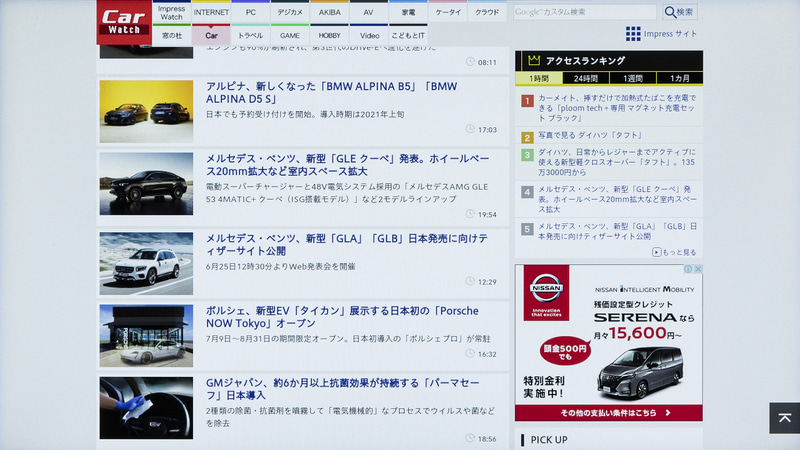800x450 pixels.
Task: Open the BMW ALPINA B5 article headline
Action: (332, 92)
